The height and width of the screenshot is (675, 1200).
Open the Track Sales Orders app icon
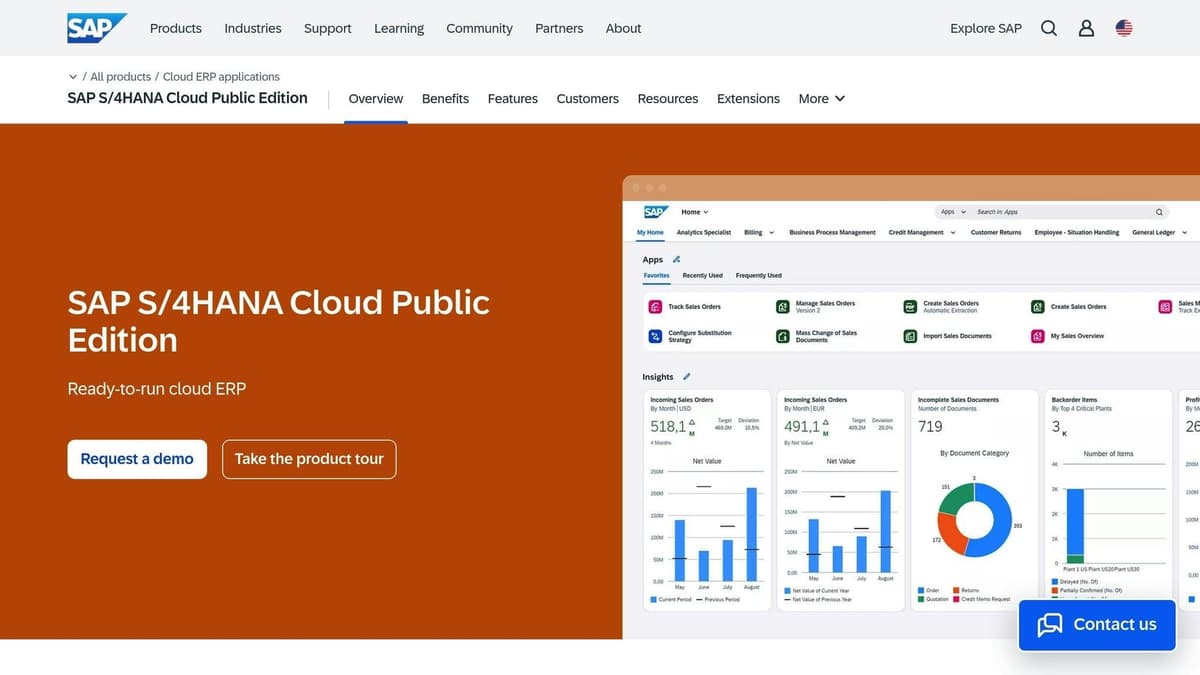(x=657, y=306)
